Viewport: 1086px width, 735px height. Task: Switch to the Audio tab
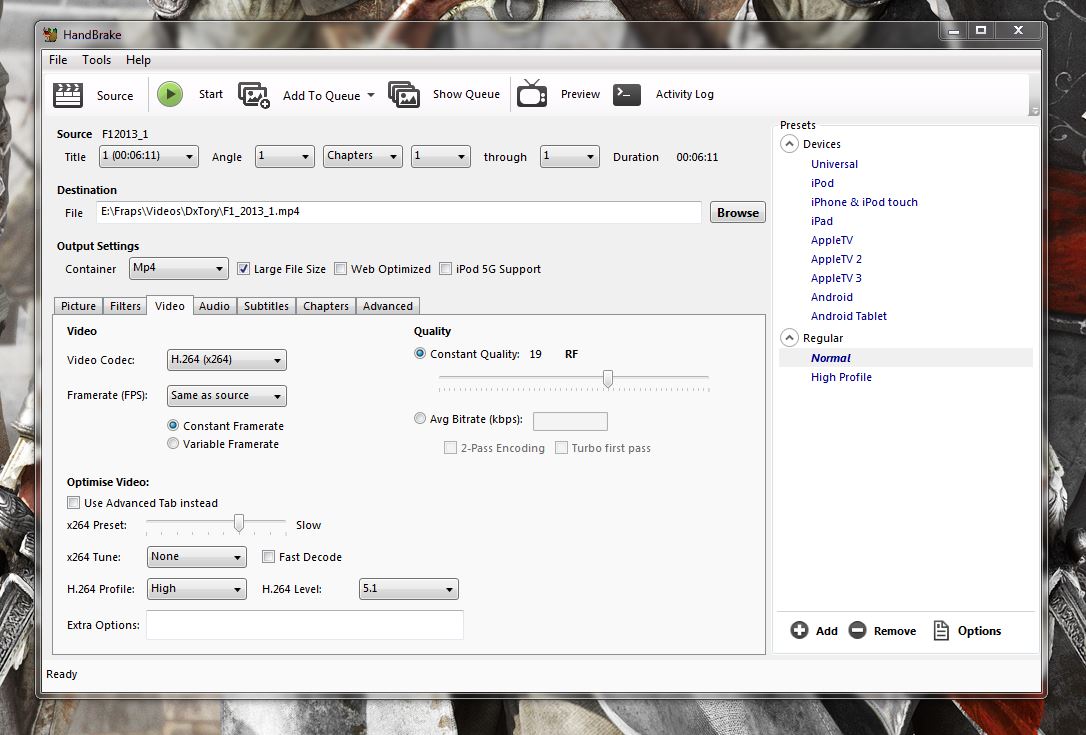pyautogui.click(x=214, y=306)
